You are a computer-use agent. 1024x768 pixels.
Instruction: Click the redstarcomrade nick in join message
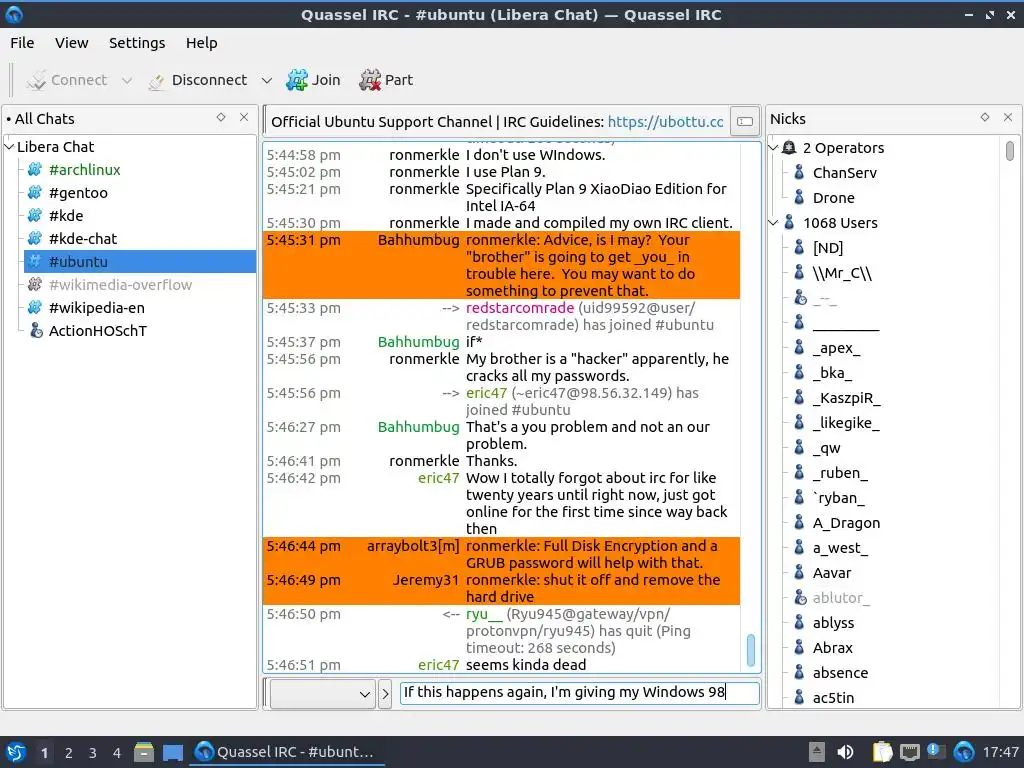(520, 308)
